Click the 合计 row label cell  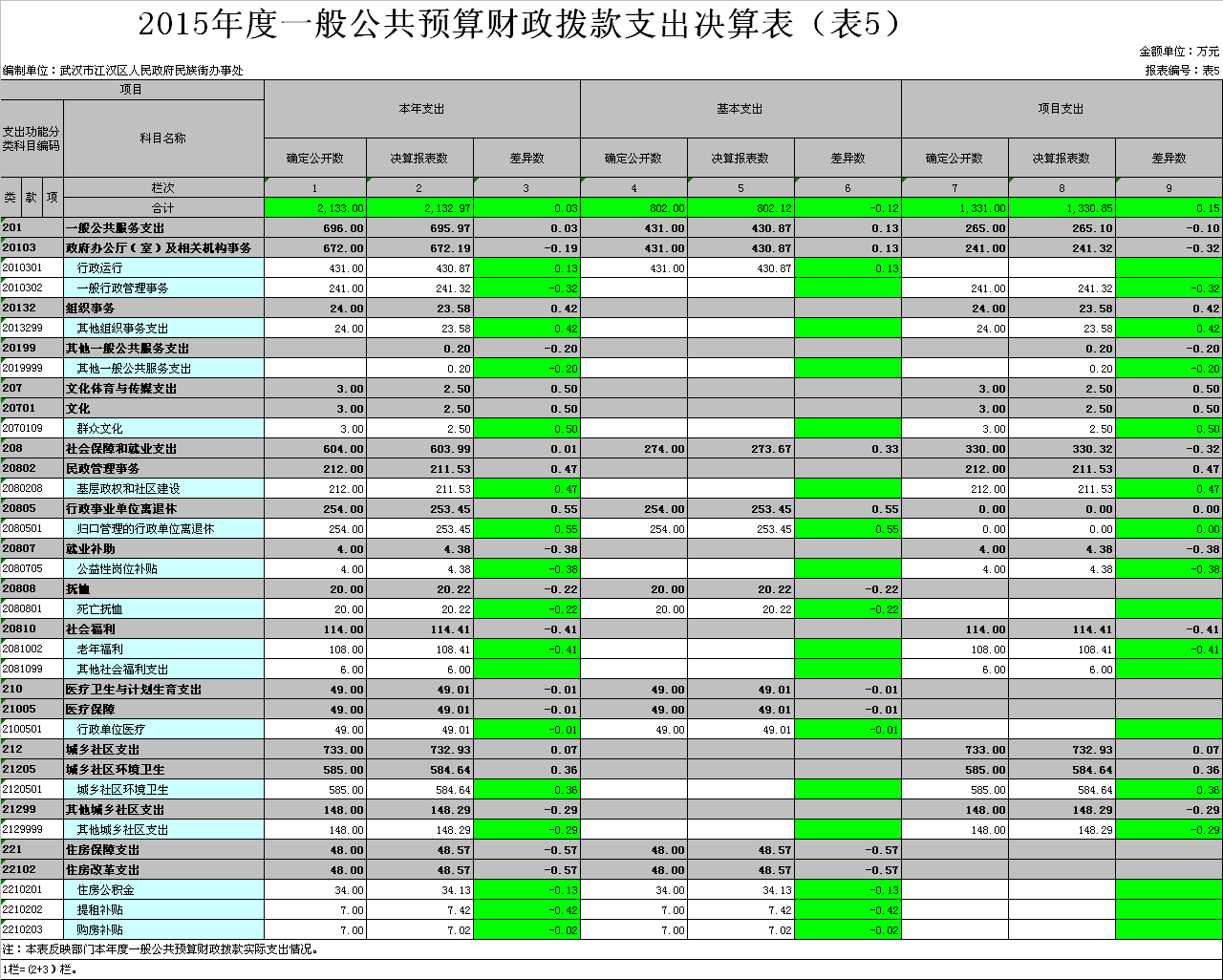click(x=163, y=208)
